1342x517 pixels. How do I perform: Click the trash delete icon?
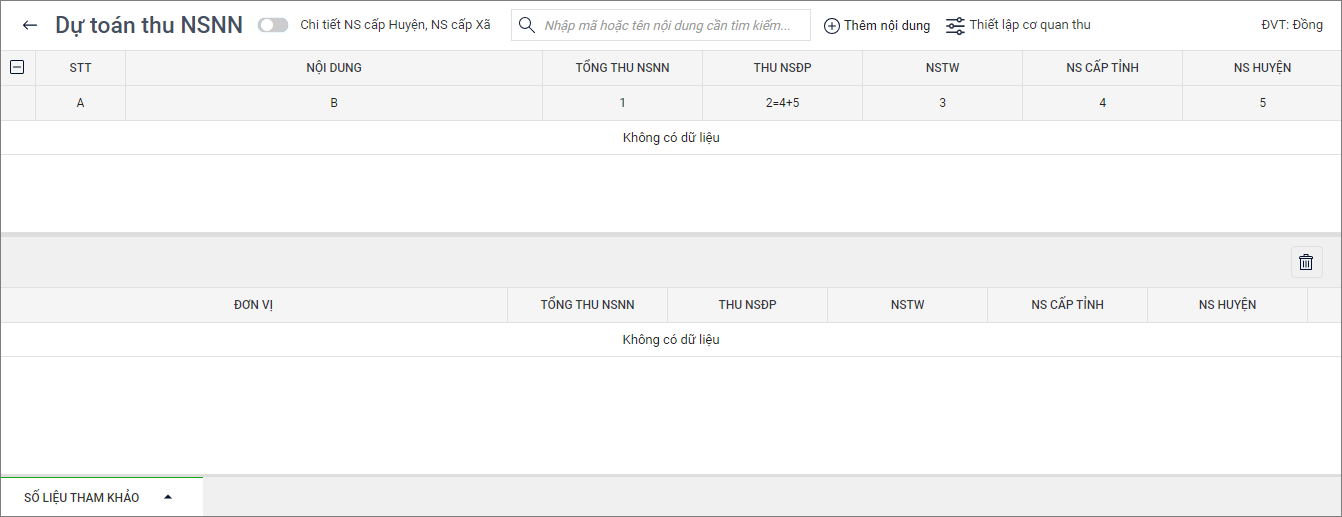click(x=1306, y=262)
